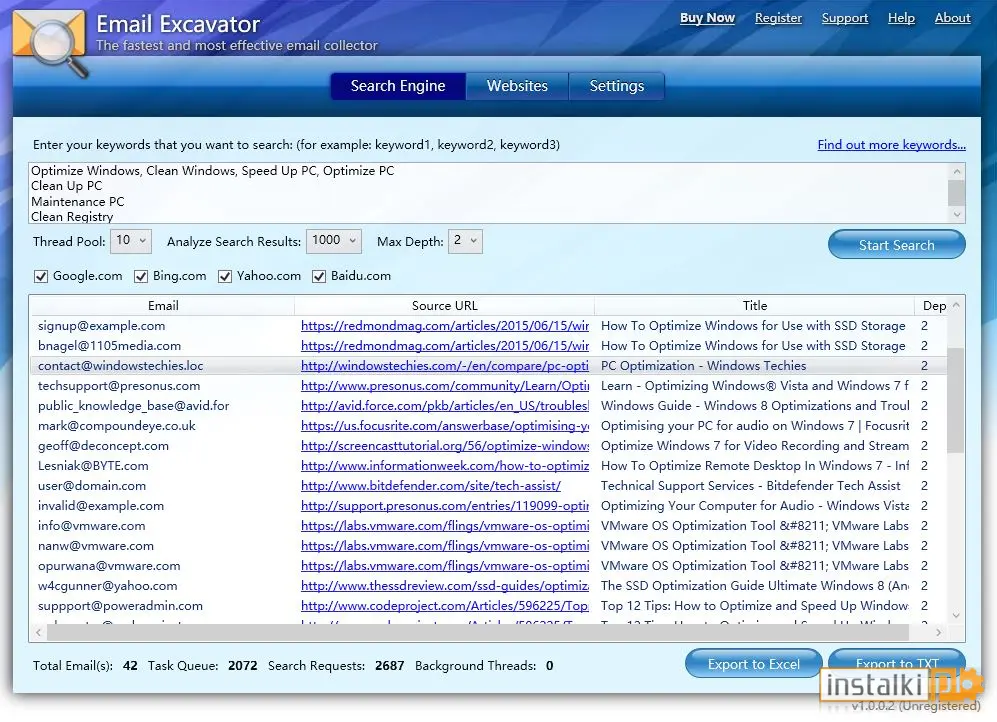Select the user@domain.com email
Viewport: 997px width, 722px height.
[x=92, y=486]
